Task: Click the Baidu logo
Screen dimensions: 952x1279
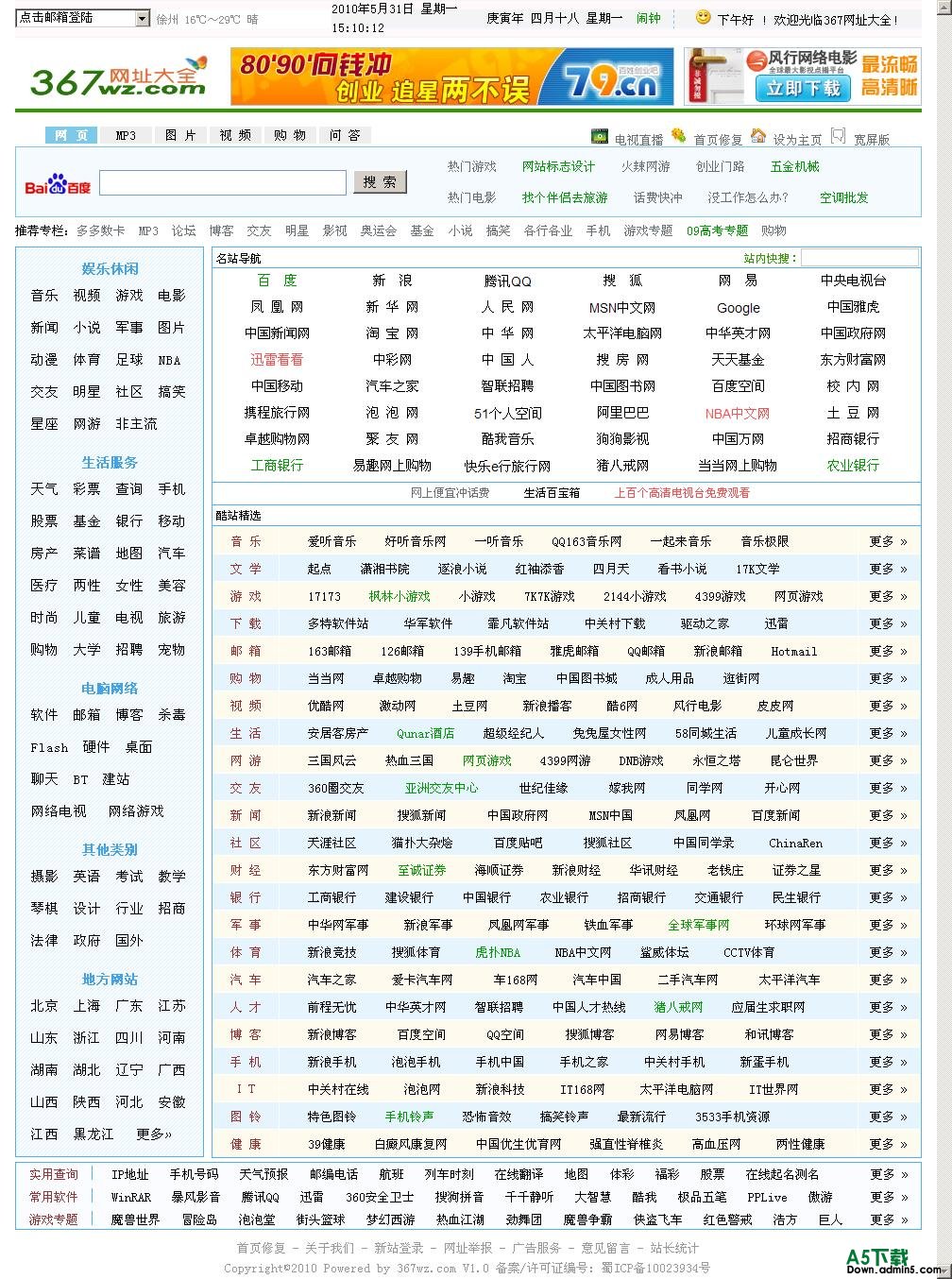Action: (58, 184)
